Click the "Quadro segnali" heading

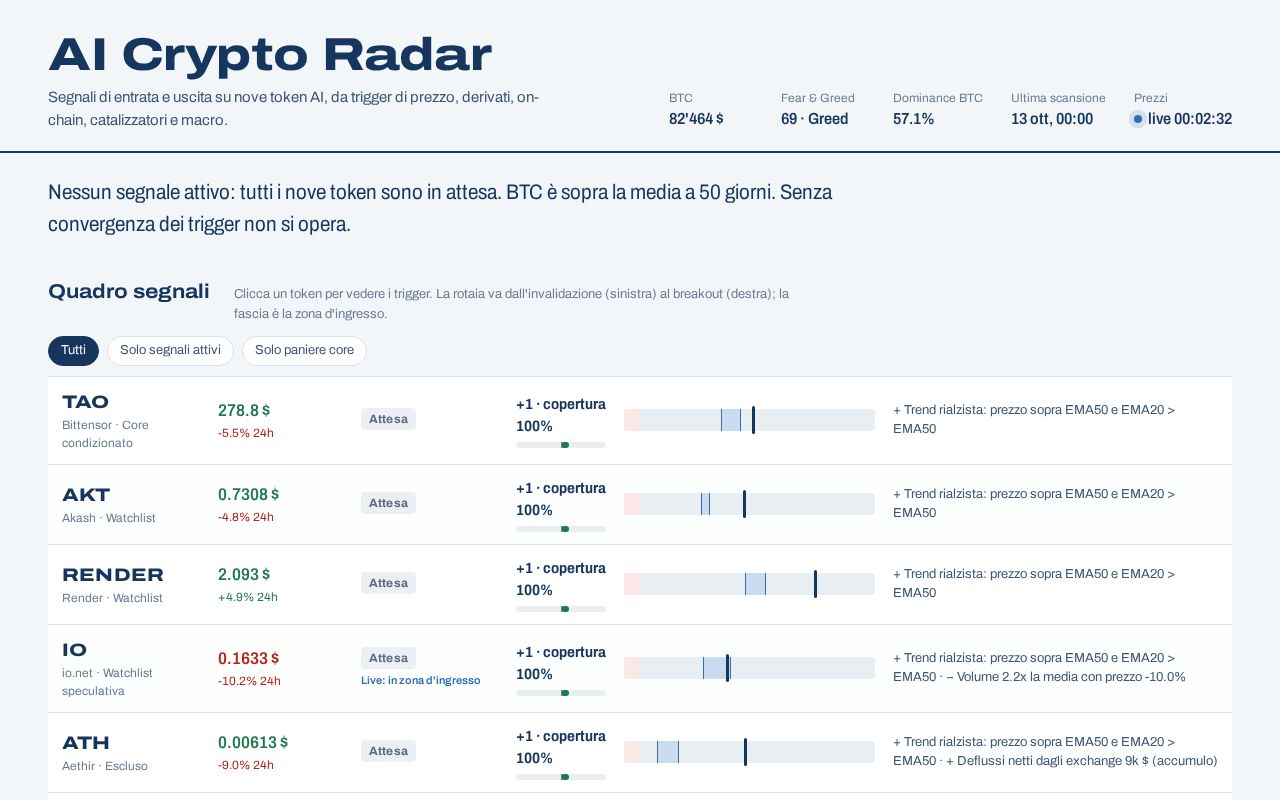(129, 291)
